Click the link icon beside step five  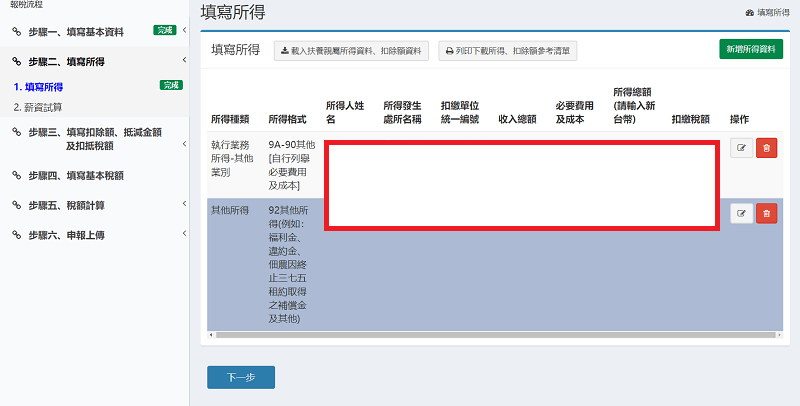17,205
